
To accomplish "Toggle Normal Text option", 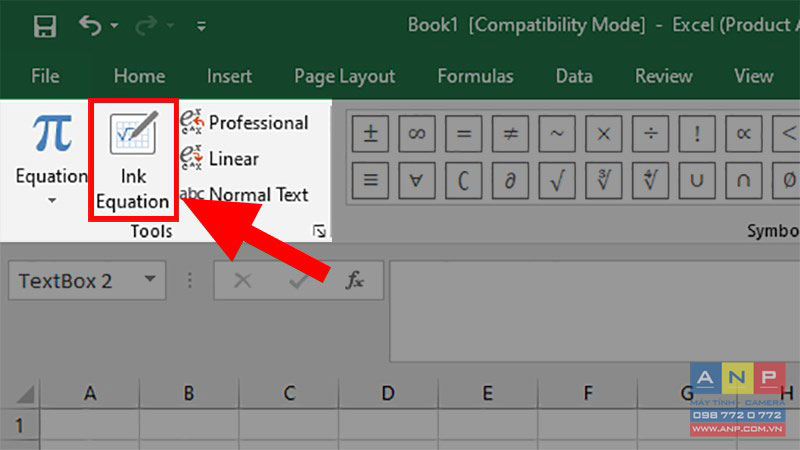I will coord(244,194).
